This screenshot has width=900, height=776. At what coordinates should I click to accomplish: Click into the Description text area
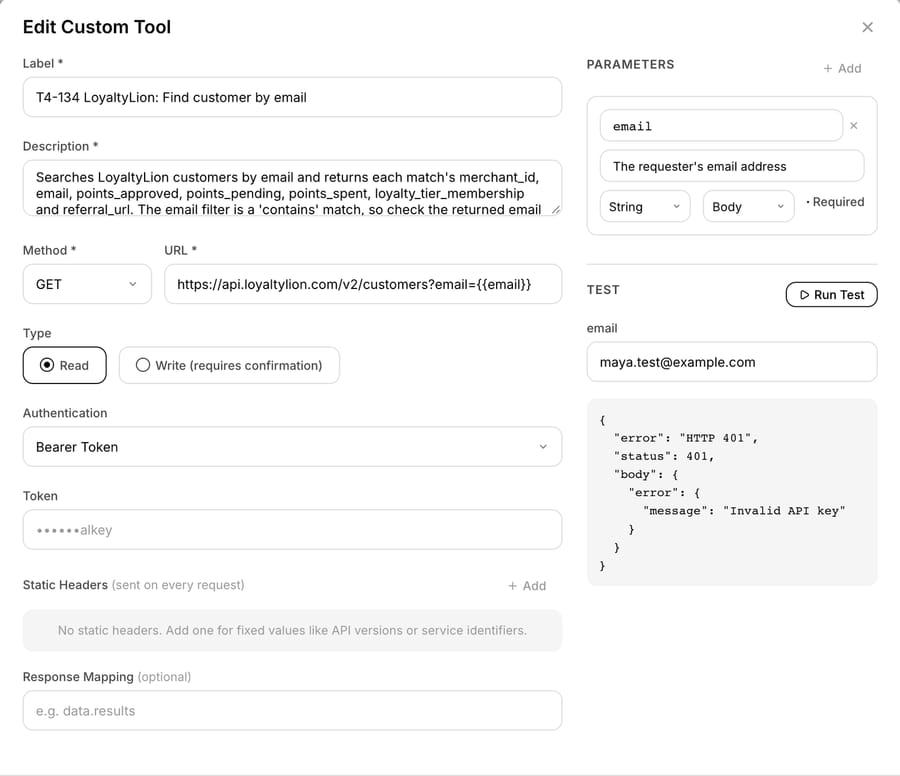[292, 188]
